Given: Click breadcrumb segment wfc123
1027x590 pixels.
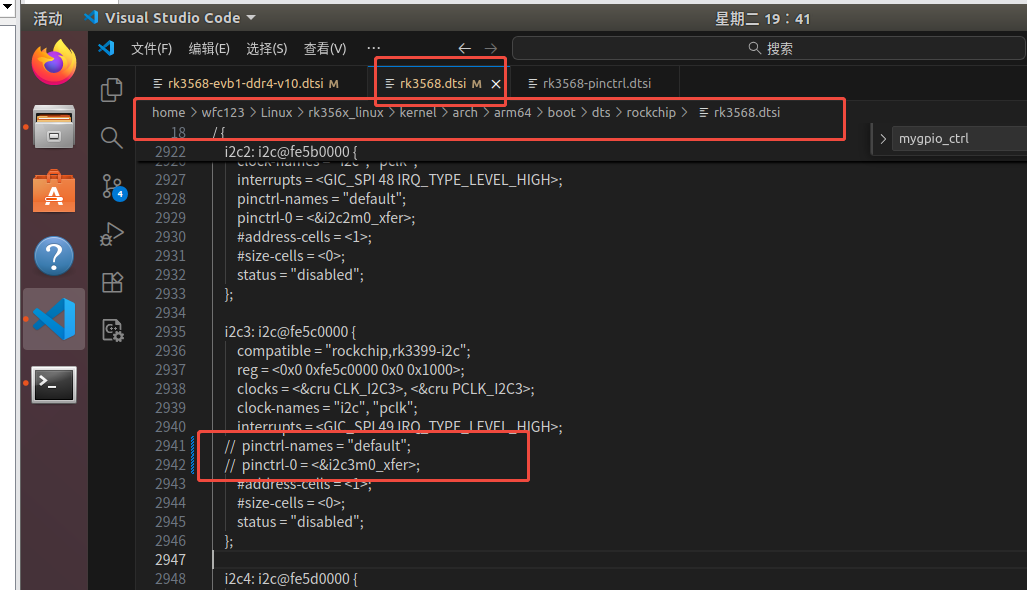Looking at the screenshot, I should tap(223, 113).
